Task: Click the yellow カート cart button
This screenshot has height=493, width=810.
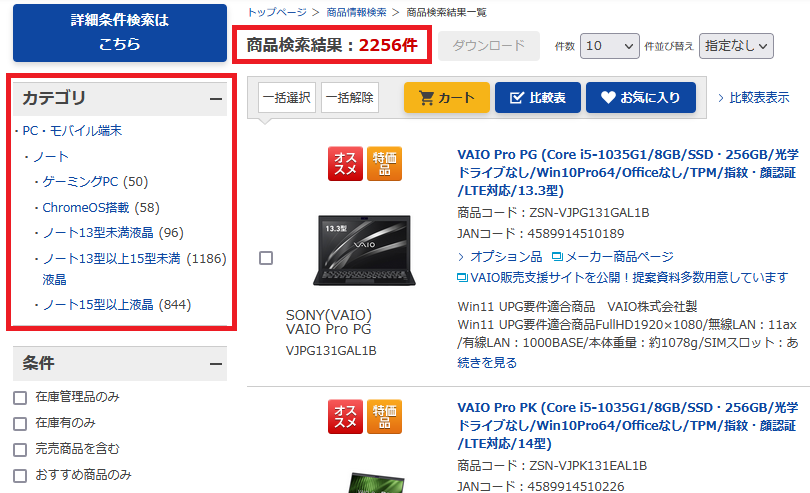Action: click(x=446, y=98)
